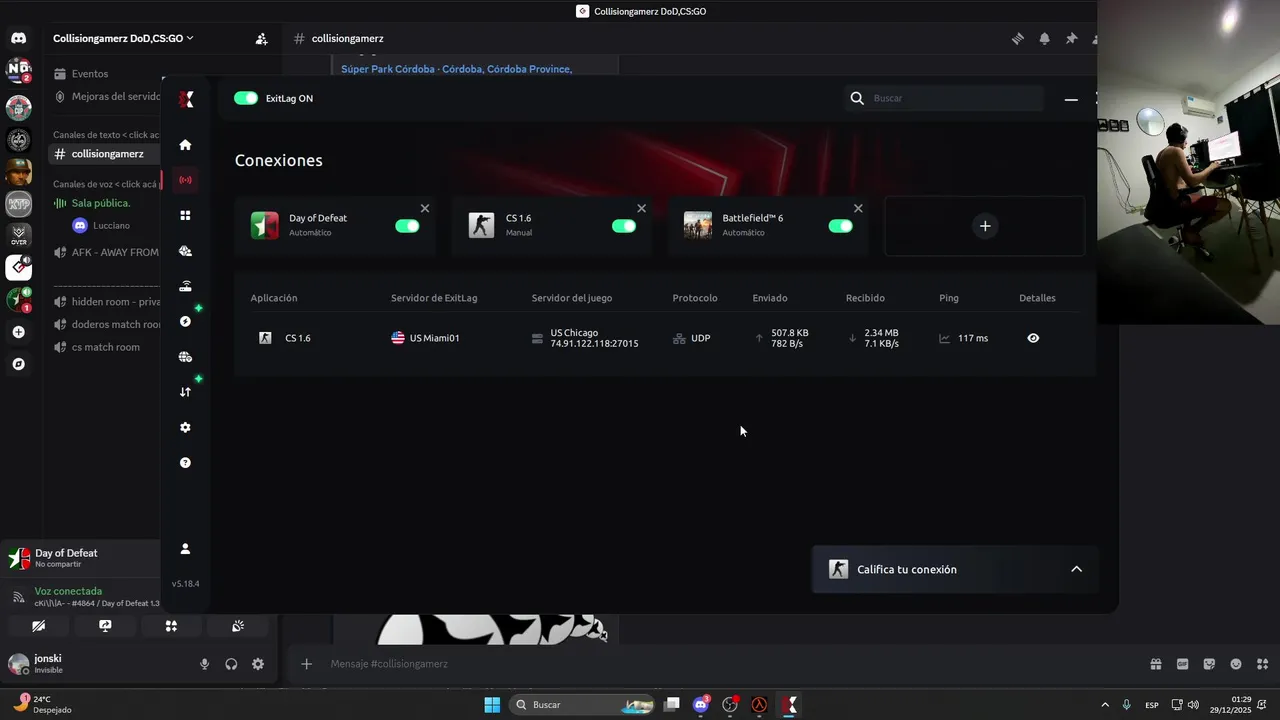Expand the Califica tu conexión panel

1077,569
